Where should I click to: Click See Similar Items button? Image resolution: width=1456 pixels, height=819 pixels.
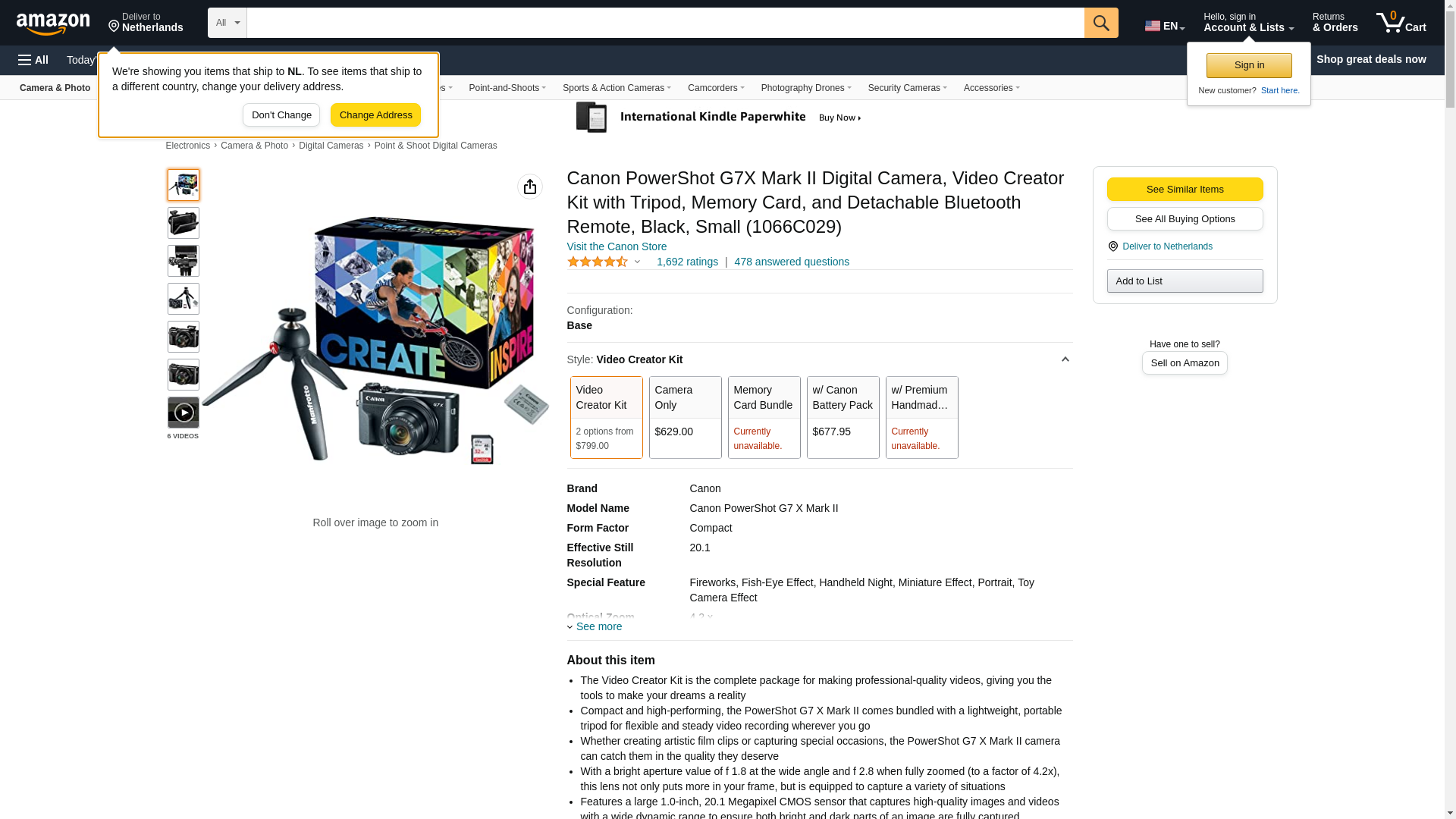(1185, 190)
